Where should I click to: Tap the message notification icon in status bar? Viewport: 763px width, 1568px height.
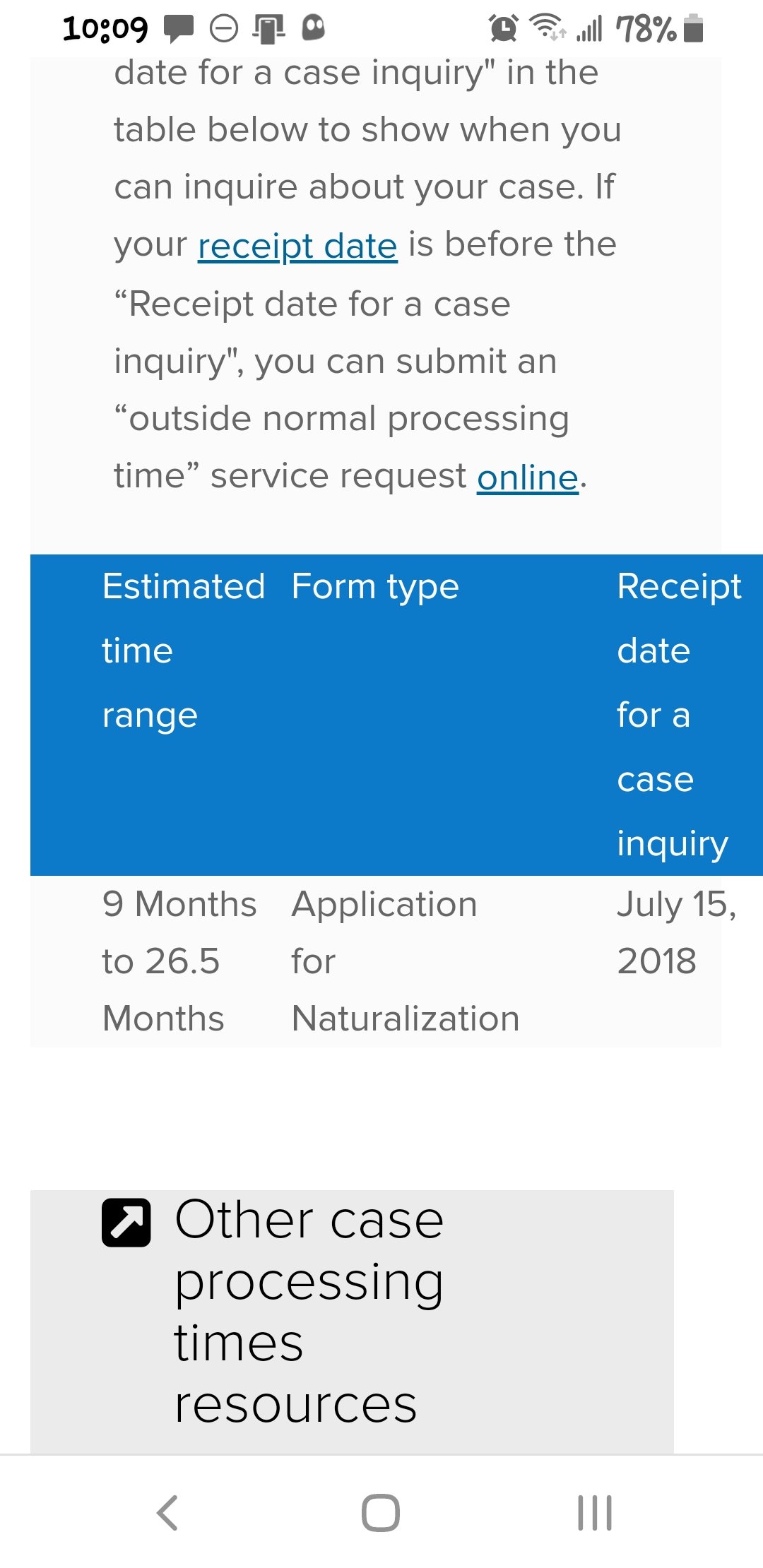pos(178,28)
